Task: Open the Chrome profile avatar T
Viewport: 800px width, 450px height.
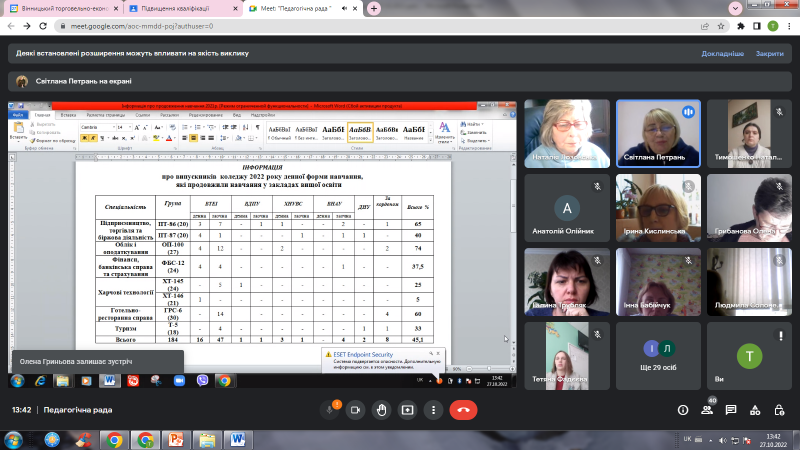Action: click(773, 26)
